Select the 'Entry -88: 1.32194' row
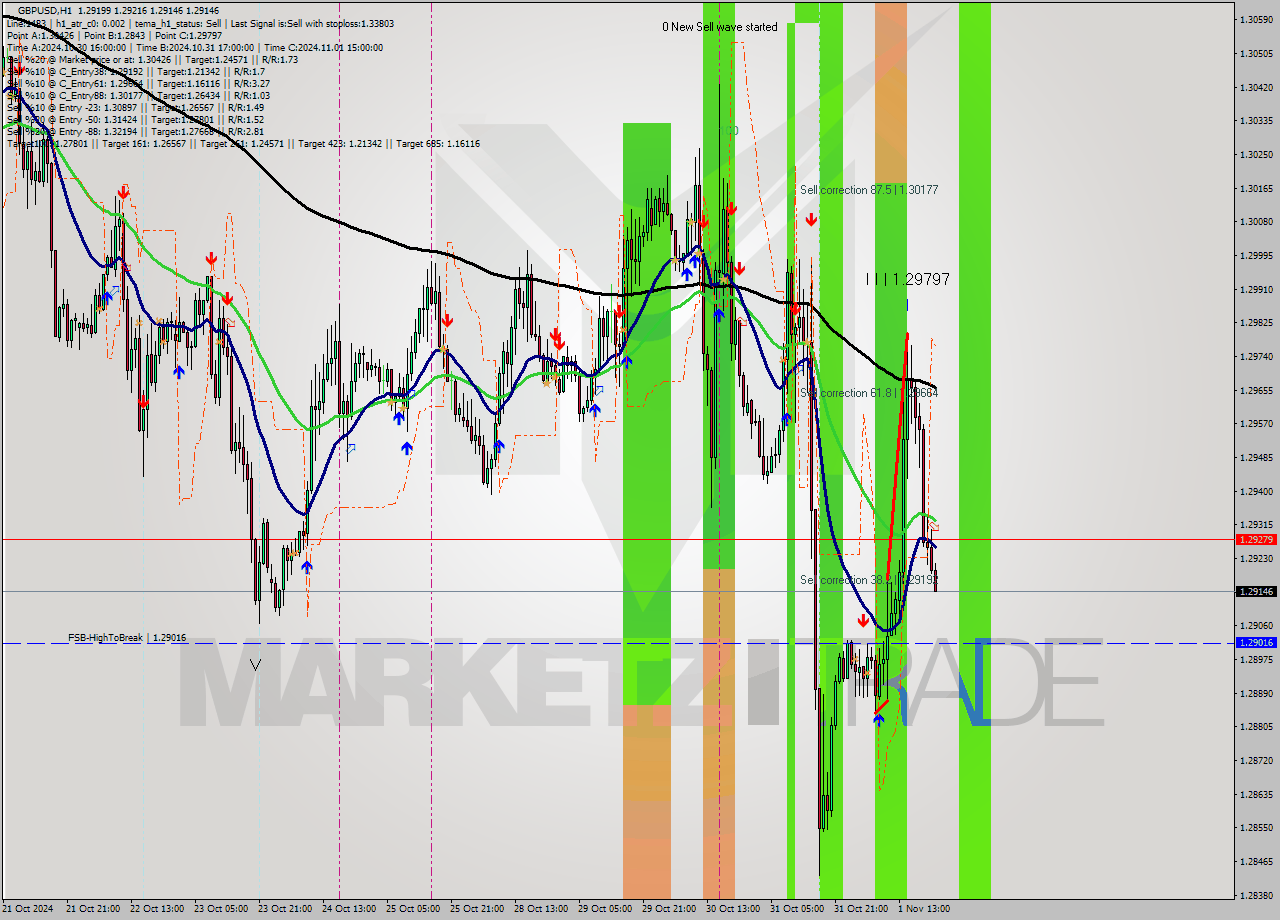The width and height of the screenshot is (1280, 920). [x=135, y=131]
